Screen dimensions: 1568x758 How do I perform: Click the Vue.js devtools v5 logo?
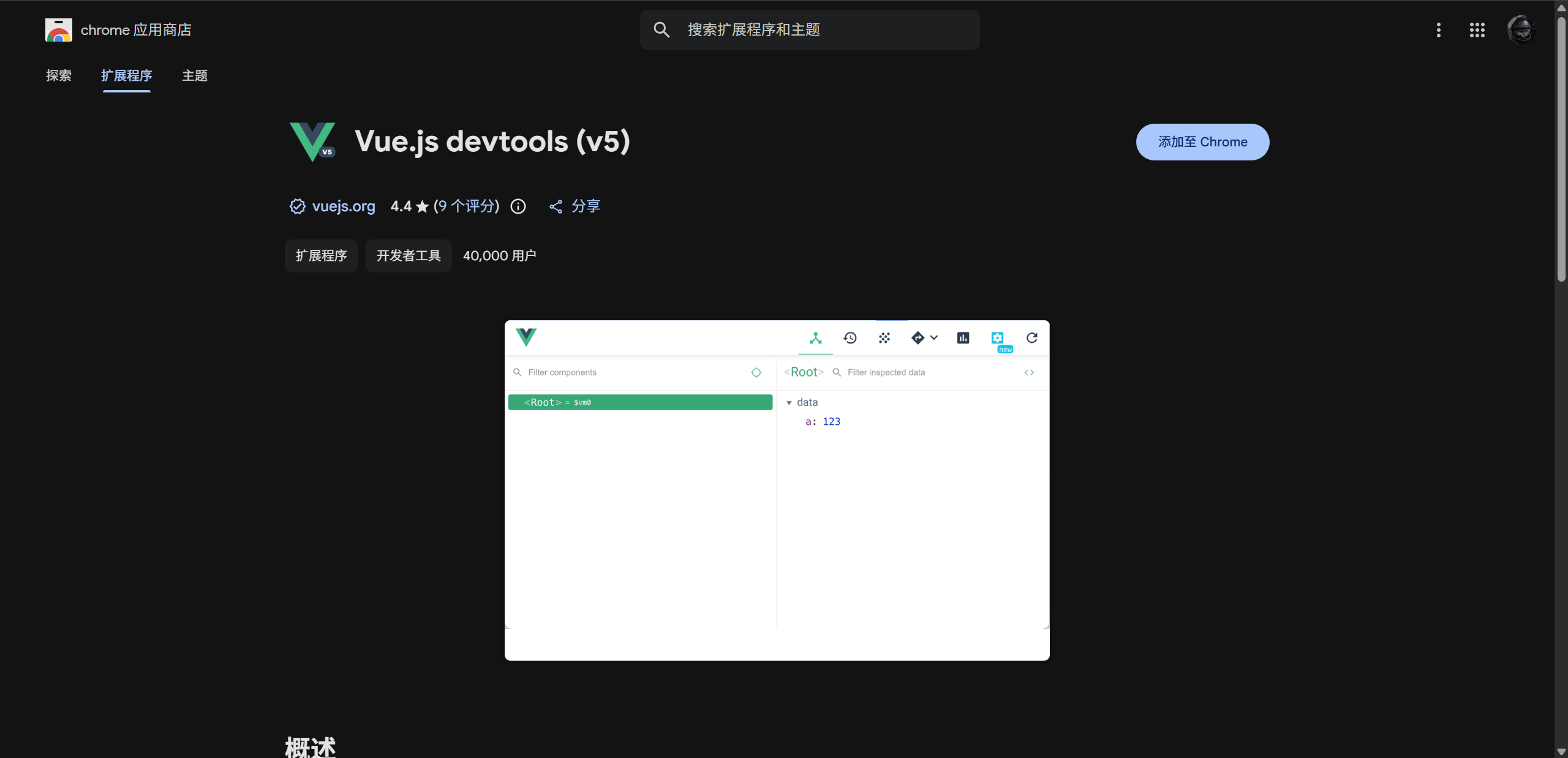tap(313, 141)
